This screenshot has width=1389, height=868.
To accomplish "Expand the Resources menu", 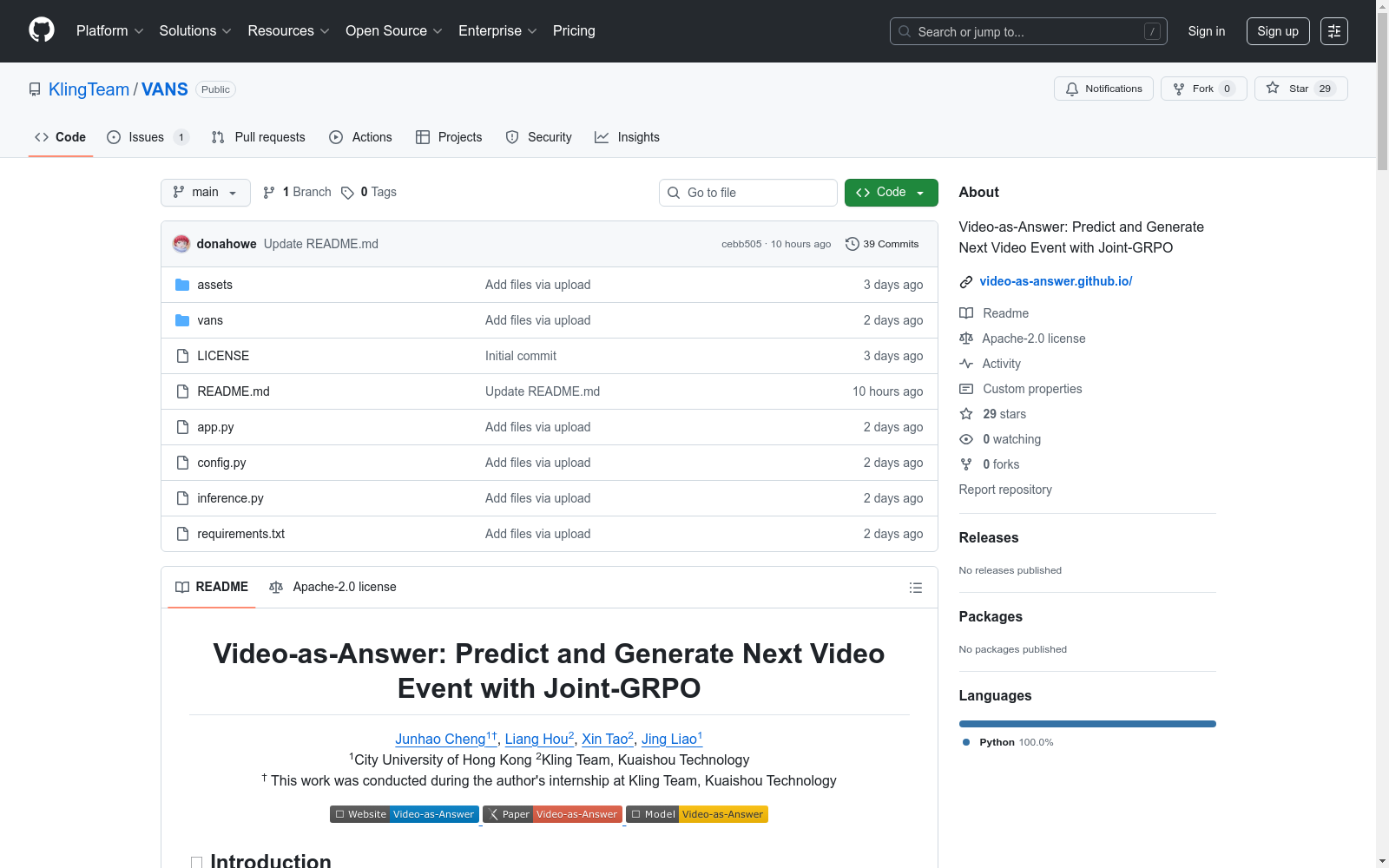I will click(x=288, y=31).
